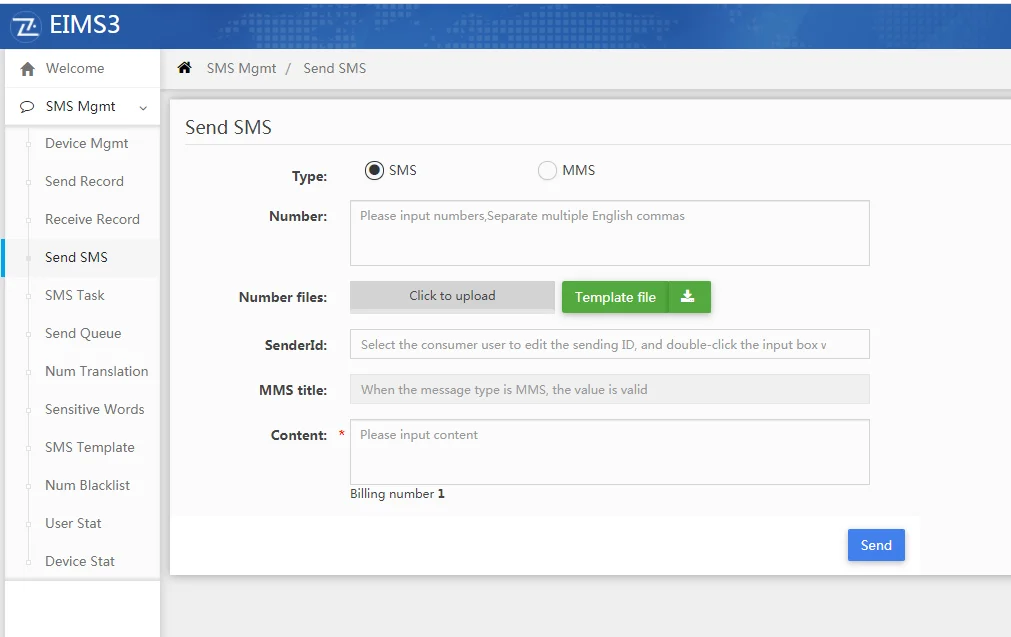Click the download icon beside Template file
This screenshot has width=1011, height=637.
[x=688, y=297]
